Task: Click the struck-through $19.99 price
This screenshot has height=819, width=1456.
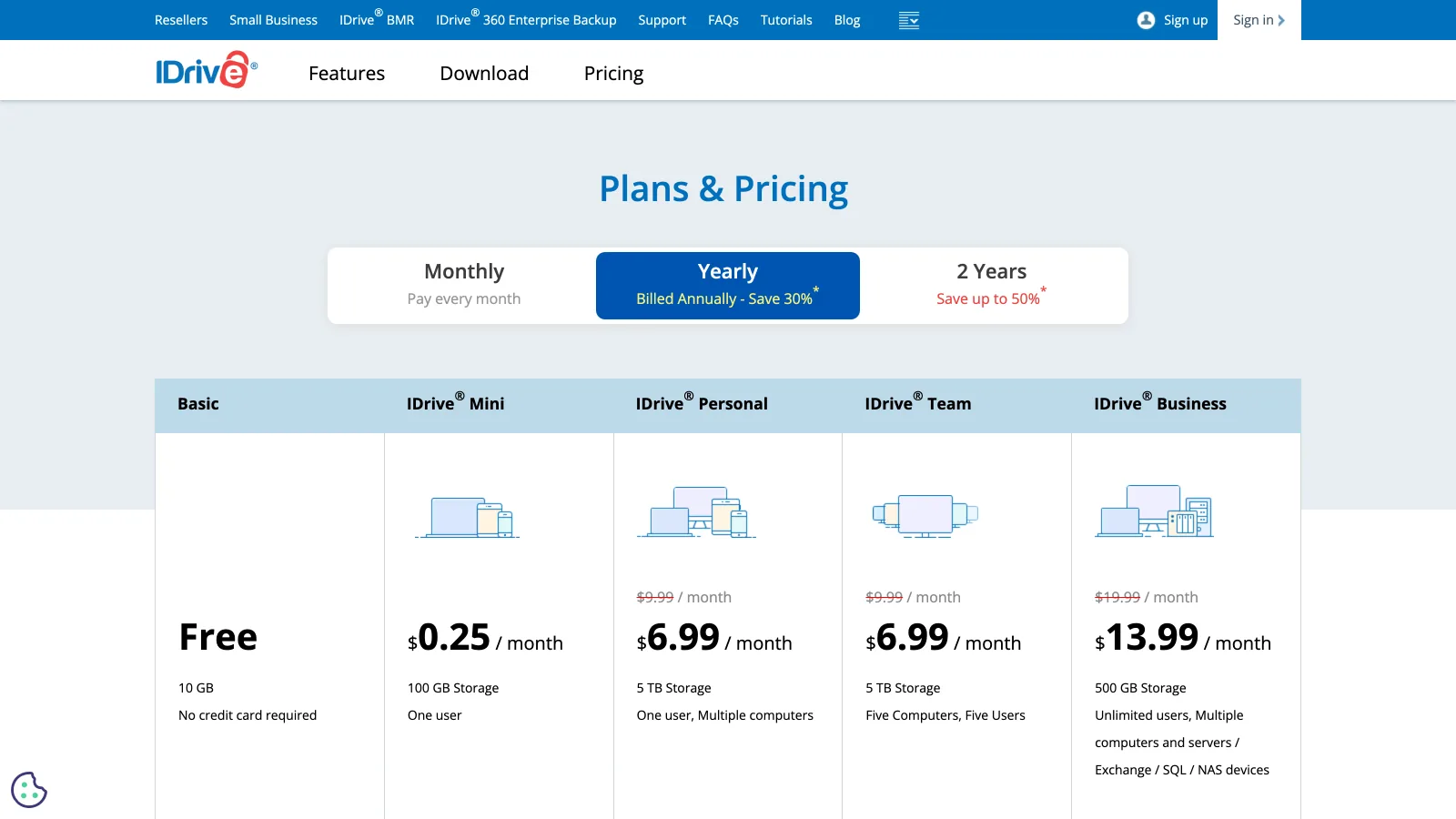Action: (x=1117, y=597)
